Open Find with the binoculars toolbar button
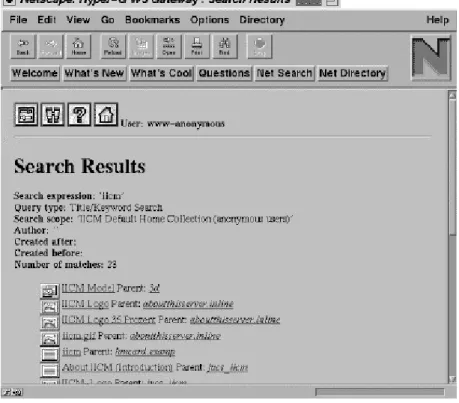Image resolution: width=459 pixels, height=403 pixels. (225, 47)
